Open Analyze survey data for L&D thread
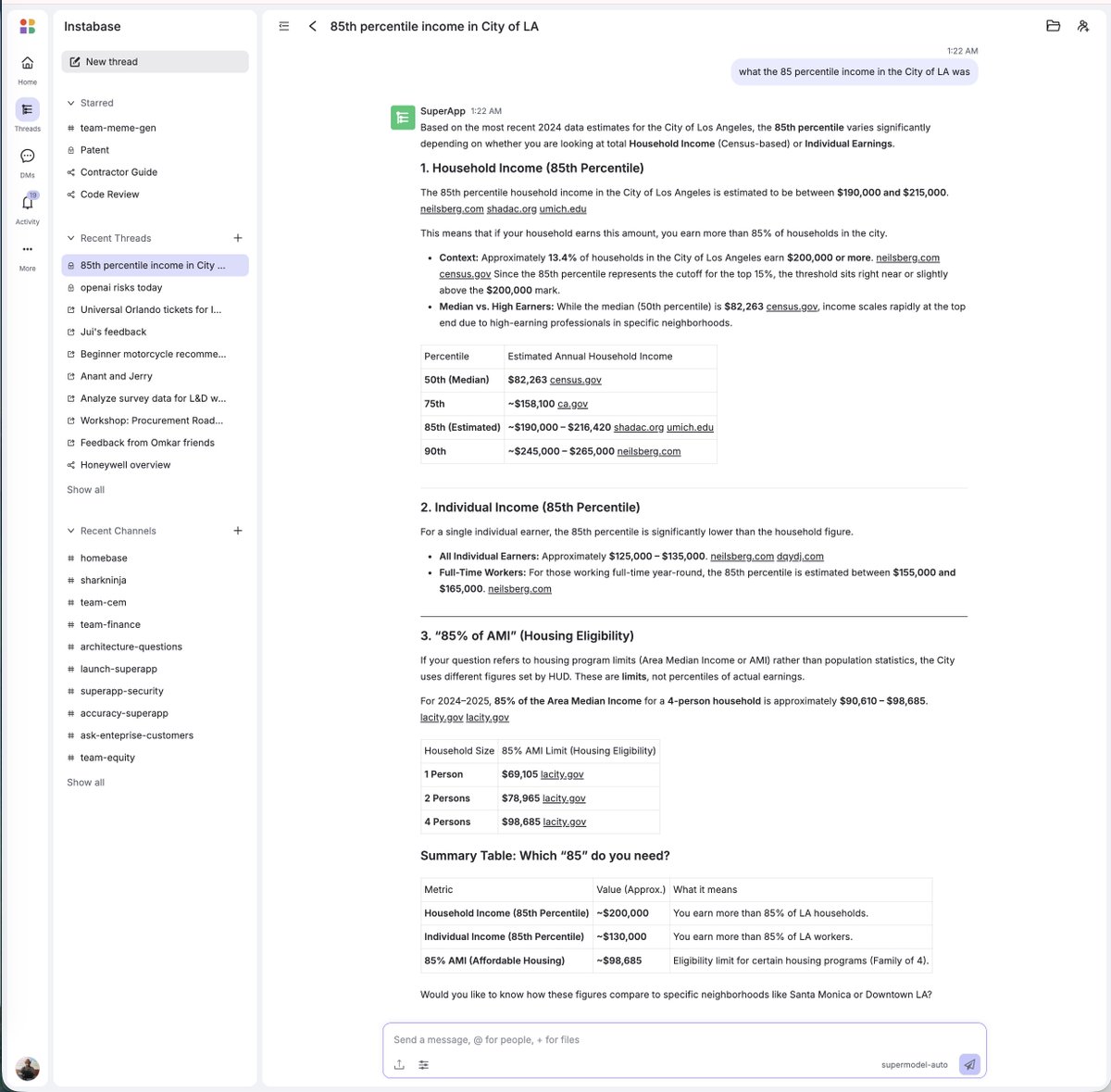 (x=156, y=398)
